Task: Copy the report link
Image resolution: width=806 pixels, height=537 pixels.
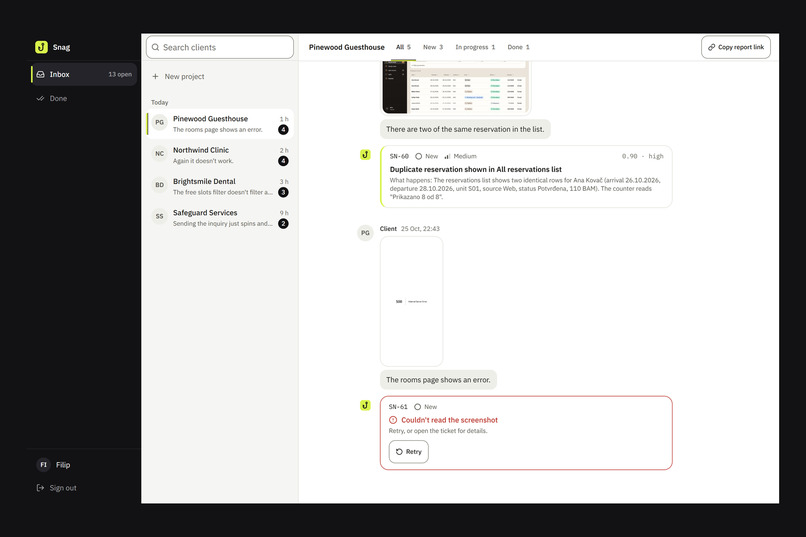Action: click(x=736, y=47)
